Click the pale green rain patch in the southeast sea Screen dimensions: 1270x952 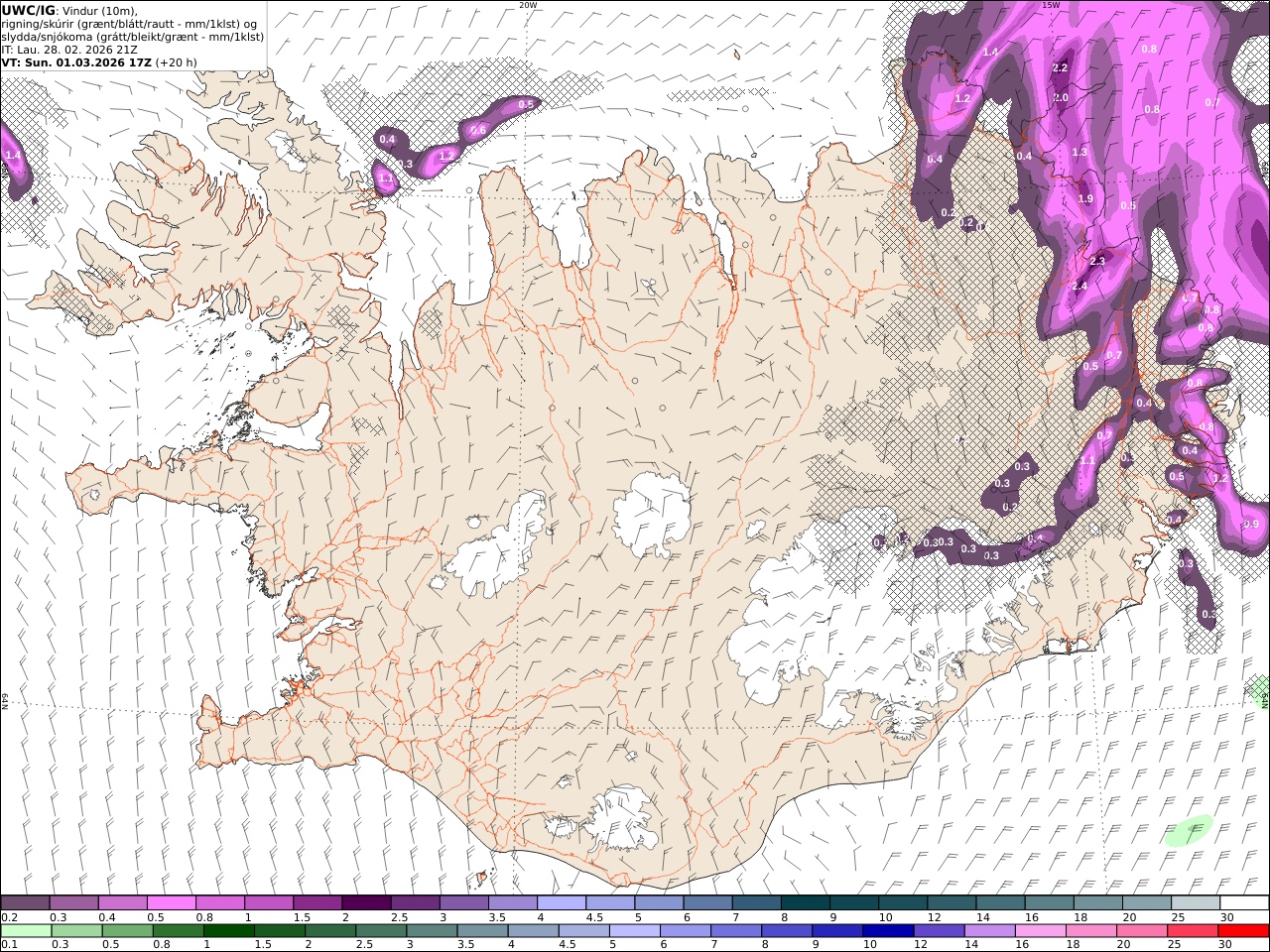click(x=1189, y=830)
